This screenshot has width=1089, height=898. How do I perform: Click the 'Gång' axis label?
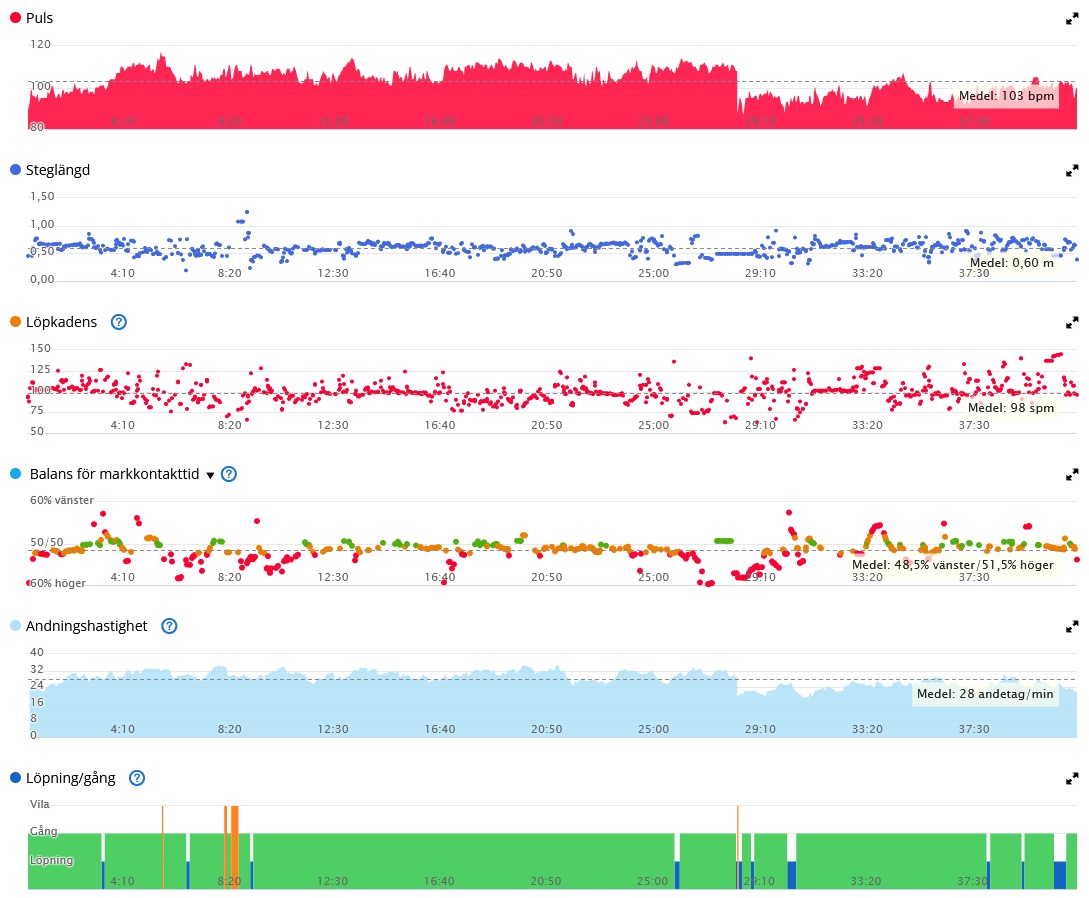click(43, 831)
